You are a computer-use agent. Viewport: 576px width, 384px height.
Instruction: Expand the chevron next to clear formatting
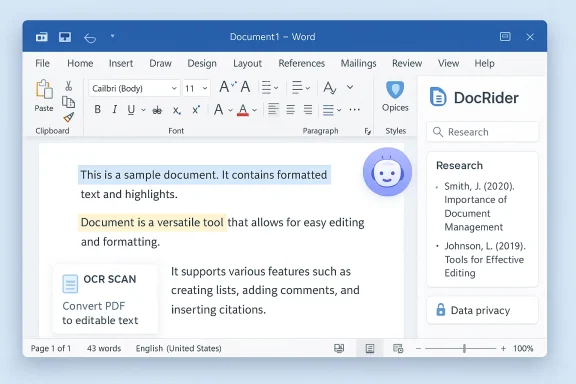350,87
